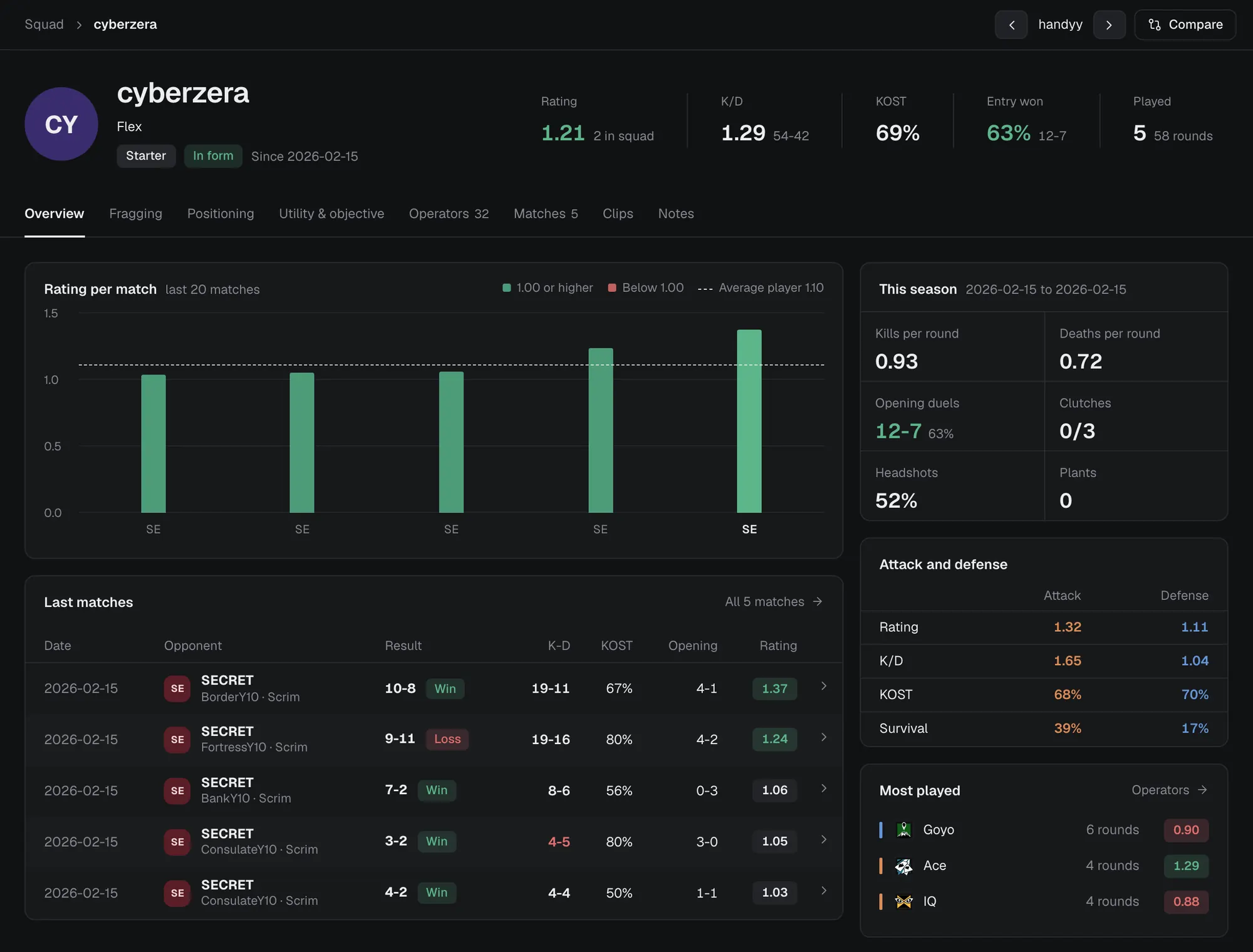Expand the FortressY10 match row chevron
Image resolution: width=1253 pixels, height=952 pixels.
pyautogui.click(x=824, y=737)
